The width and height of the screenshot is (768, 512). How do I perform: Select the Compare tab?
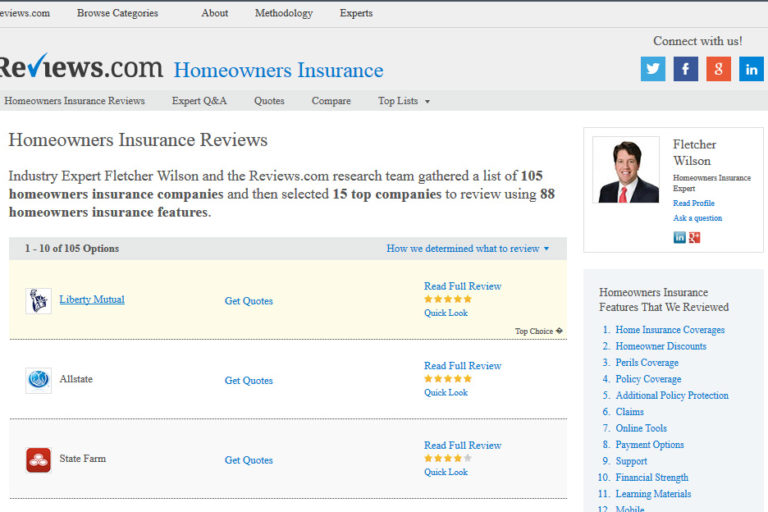331,101
